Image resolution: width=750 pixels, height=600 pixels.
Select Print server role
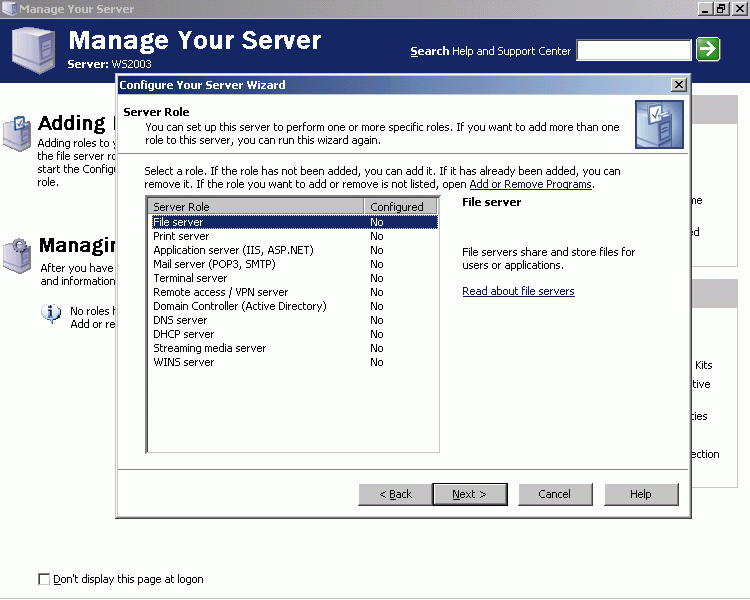[x=182, y=236]
